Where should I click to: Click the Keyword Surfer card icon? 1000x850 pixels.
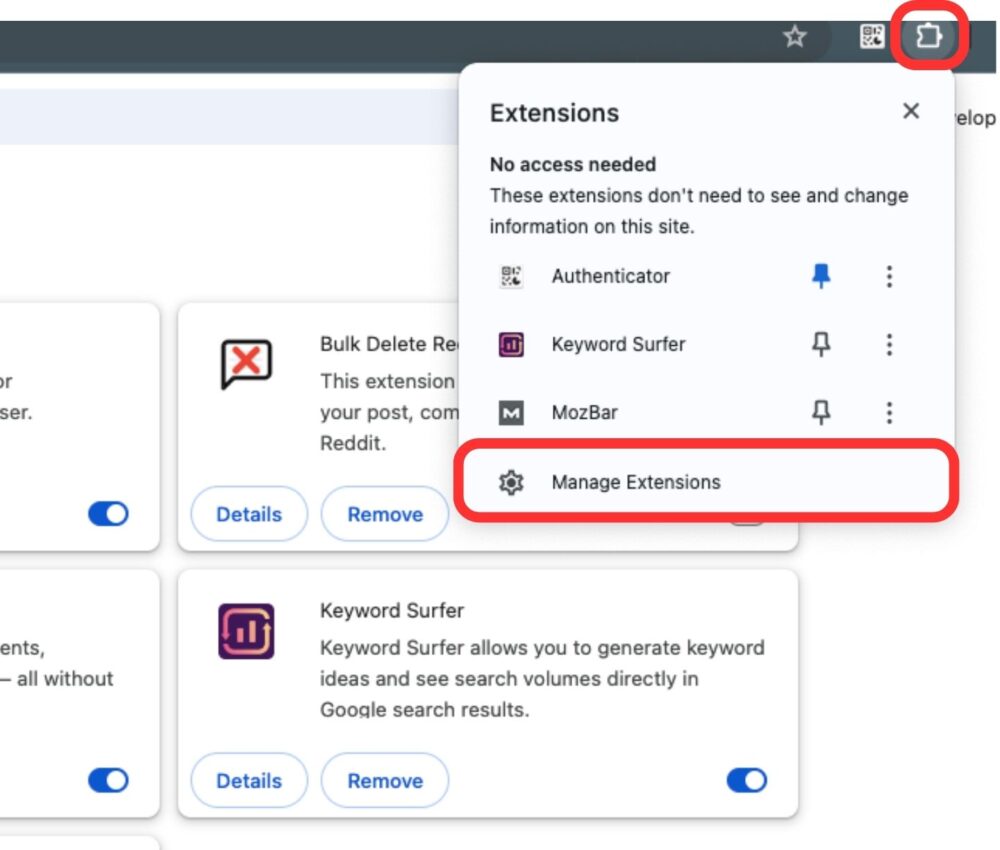pyautogui.click(x=245, y=633)
